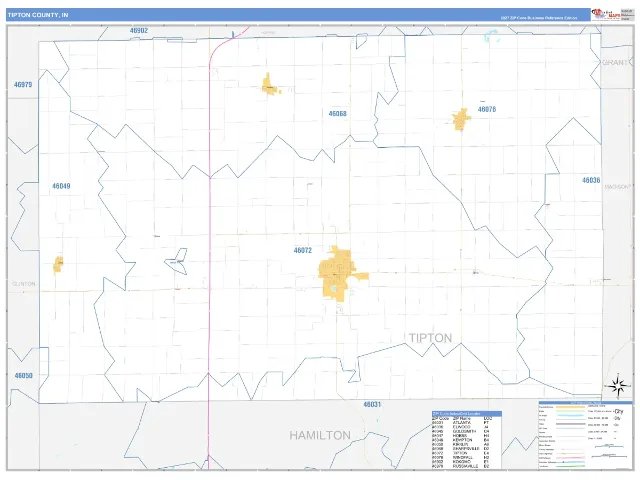Click the compass rose icon

pyautogui.click(x=618, y=386)
